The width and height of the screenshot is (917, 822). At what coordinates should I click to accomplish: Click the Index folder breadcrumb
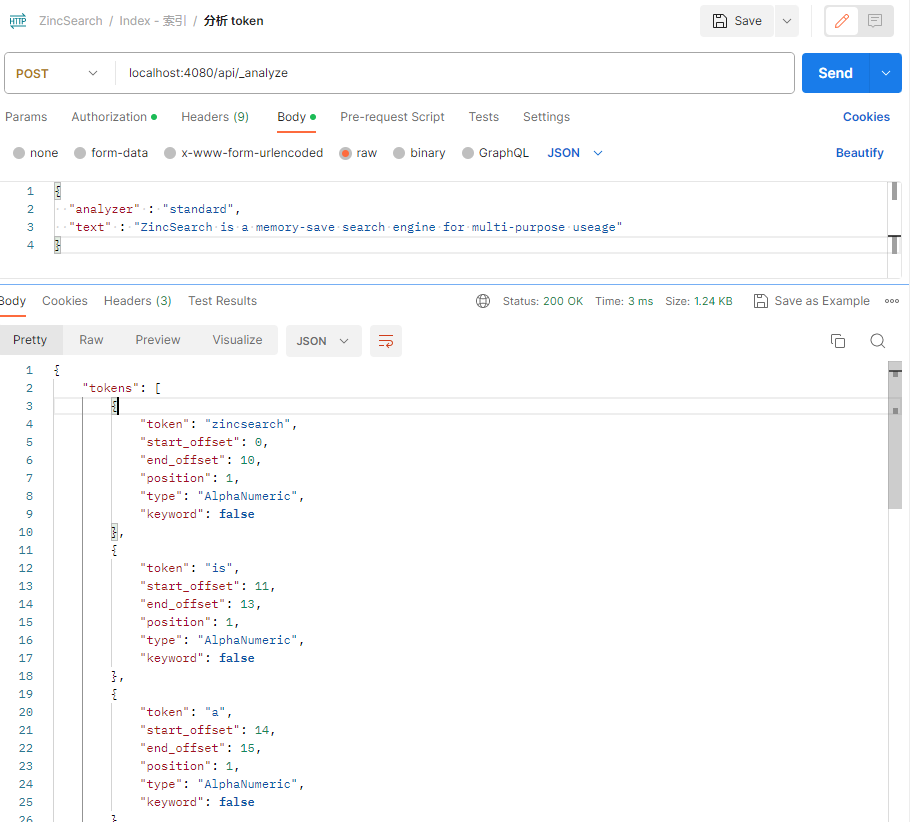click(x=153, y=21)
